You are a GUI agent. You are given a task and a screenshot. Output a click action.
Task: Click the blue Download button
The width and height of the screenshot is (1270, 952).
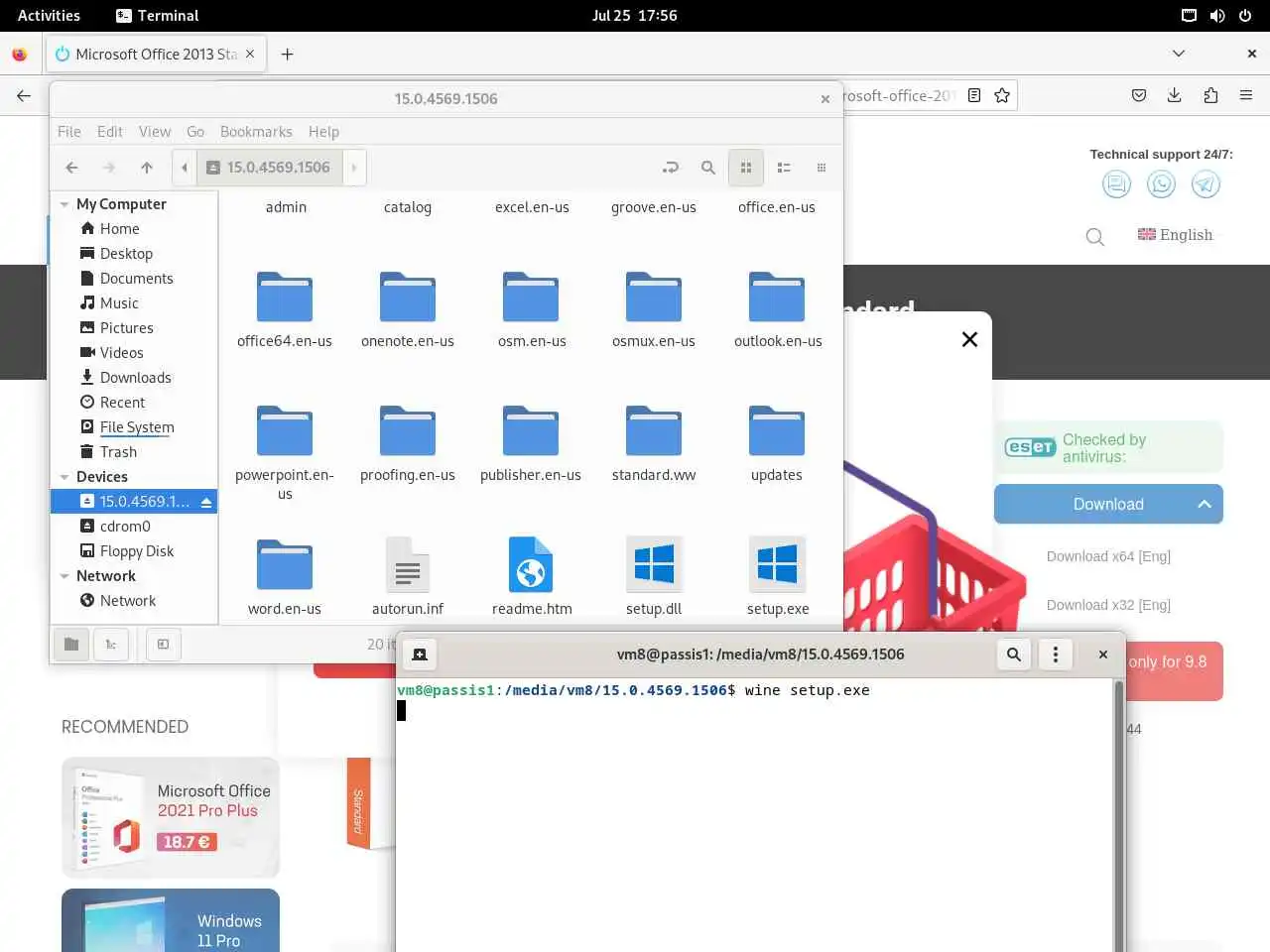click(x=1108, y=504)
